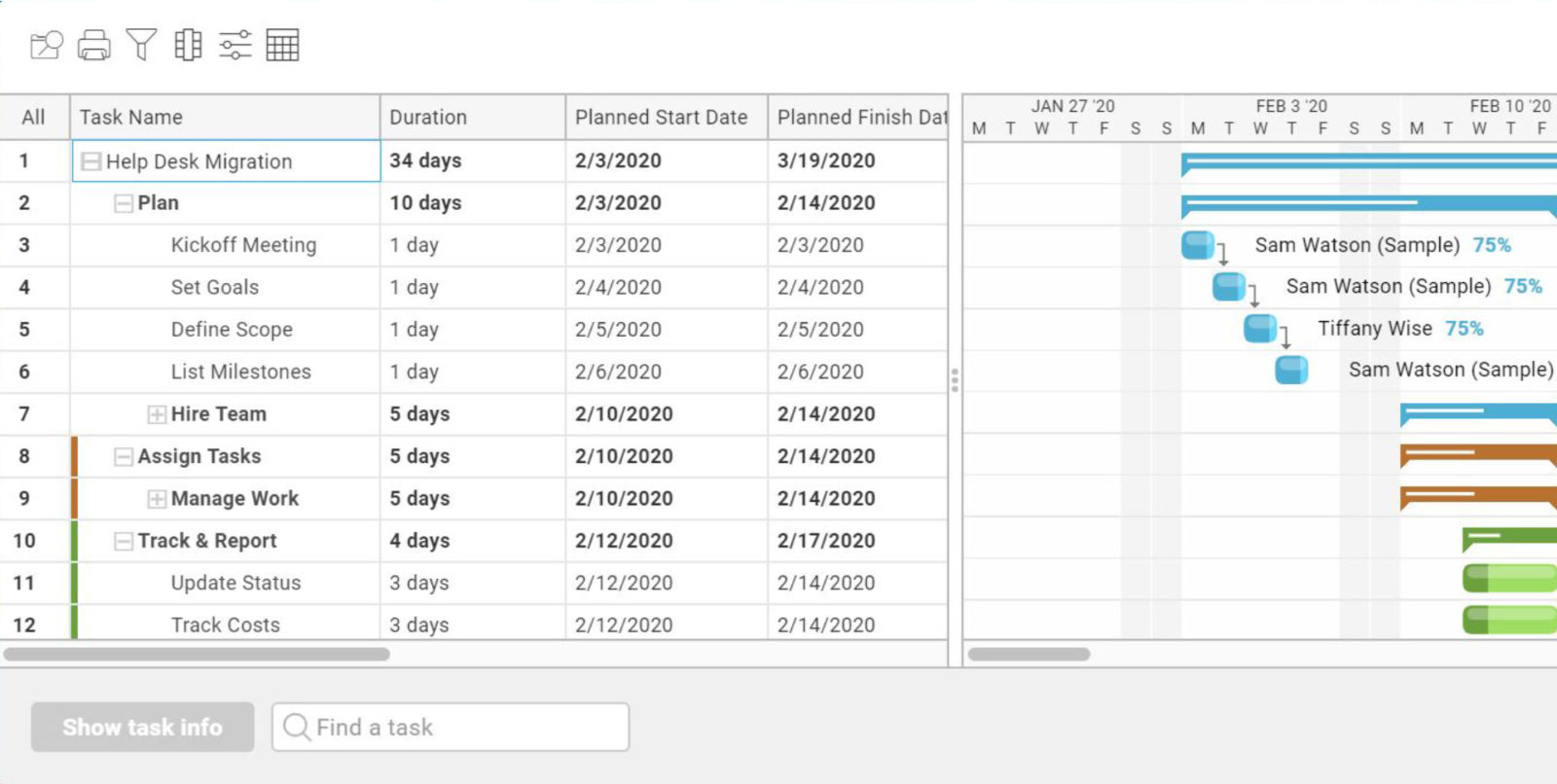Image resolution: width=1557 pixels, height=784 pixels.
Task: Click the Planned Start Date column header
Action: tap(666, 118)
